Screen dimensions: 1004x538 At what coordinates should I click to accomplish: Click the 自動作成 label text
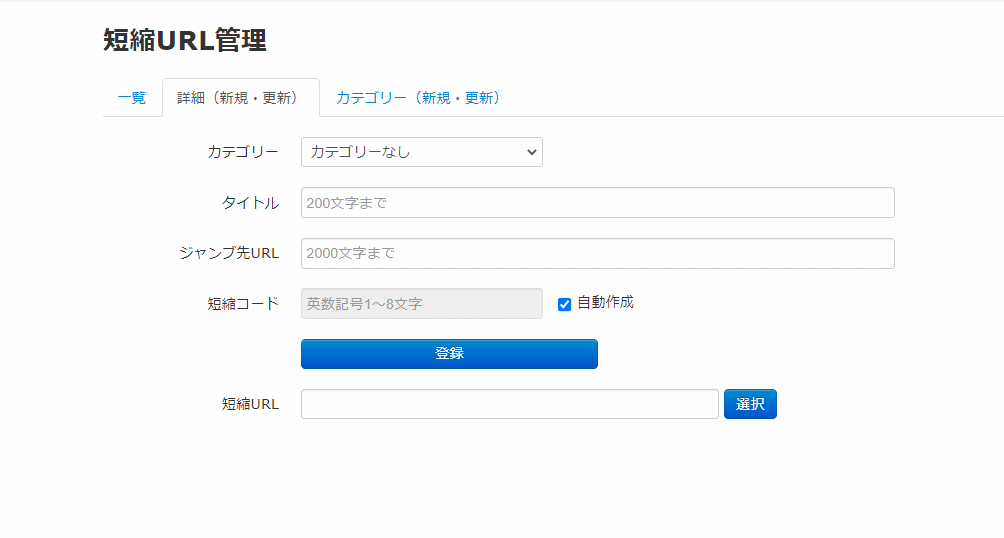pyautogui.click(x=605, y=302)
